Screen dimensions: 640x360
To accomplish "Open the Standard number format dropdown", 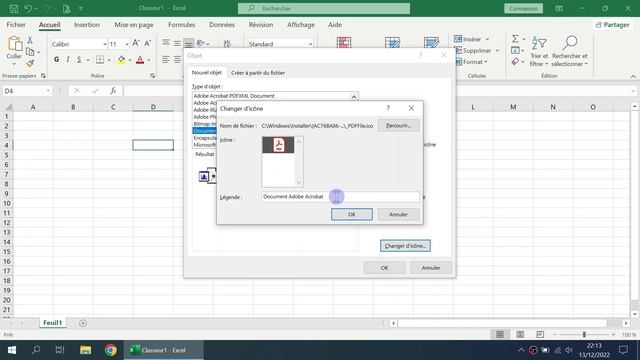I will (310, 44).
